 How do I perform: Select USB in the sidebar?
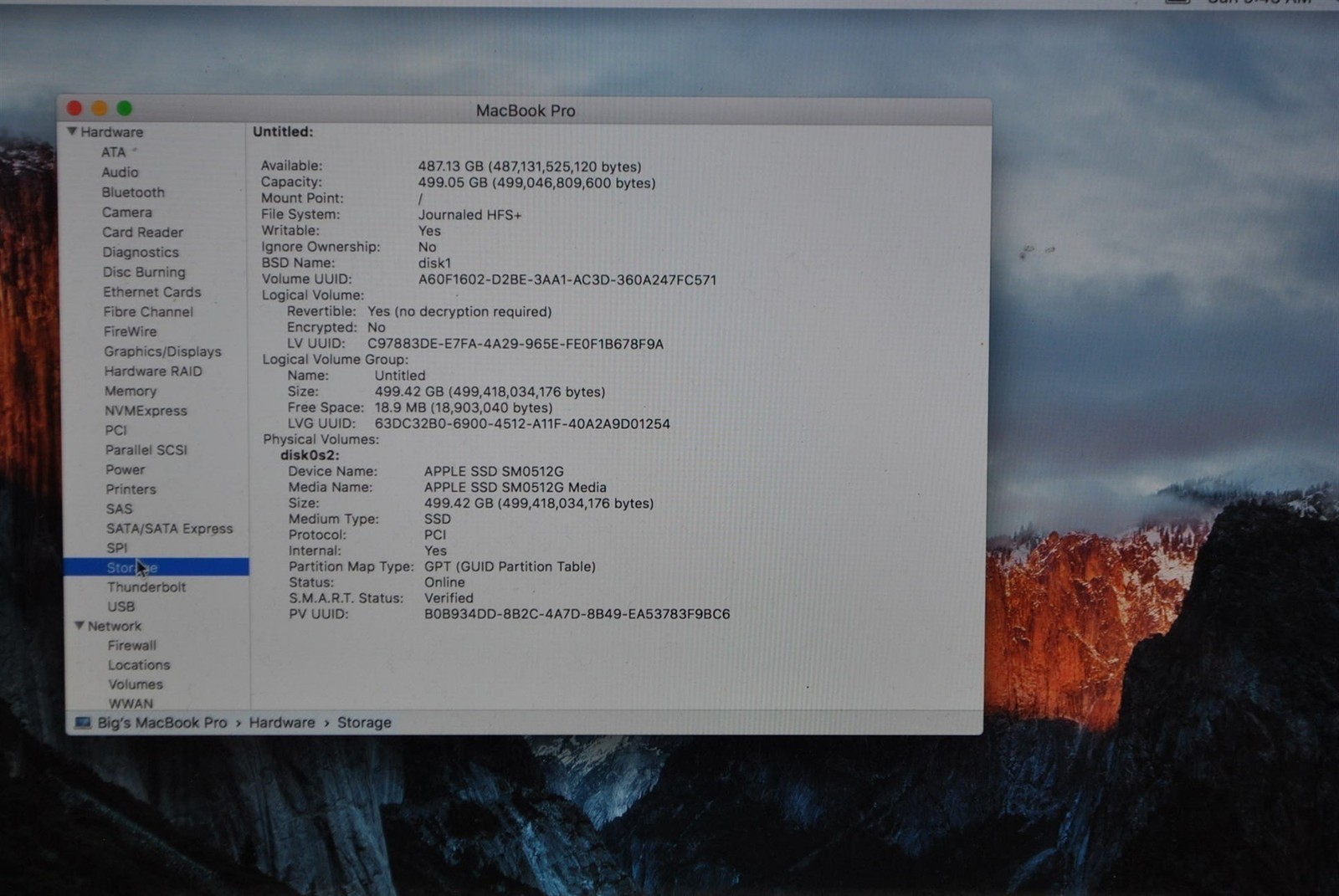pyautogui.click(x=121, y=607)
